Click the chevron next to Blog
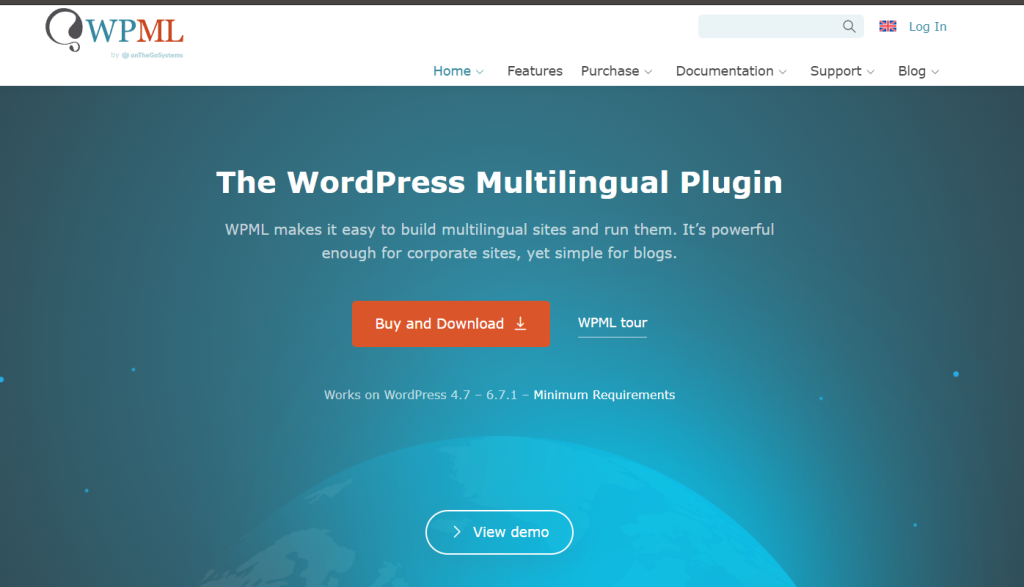 pos(936,72)
